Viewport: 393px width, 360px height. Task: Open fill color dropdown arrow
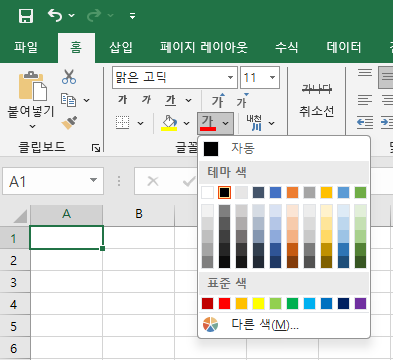[186, 123]
